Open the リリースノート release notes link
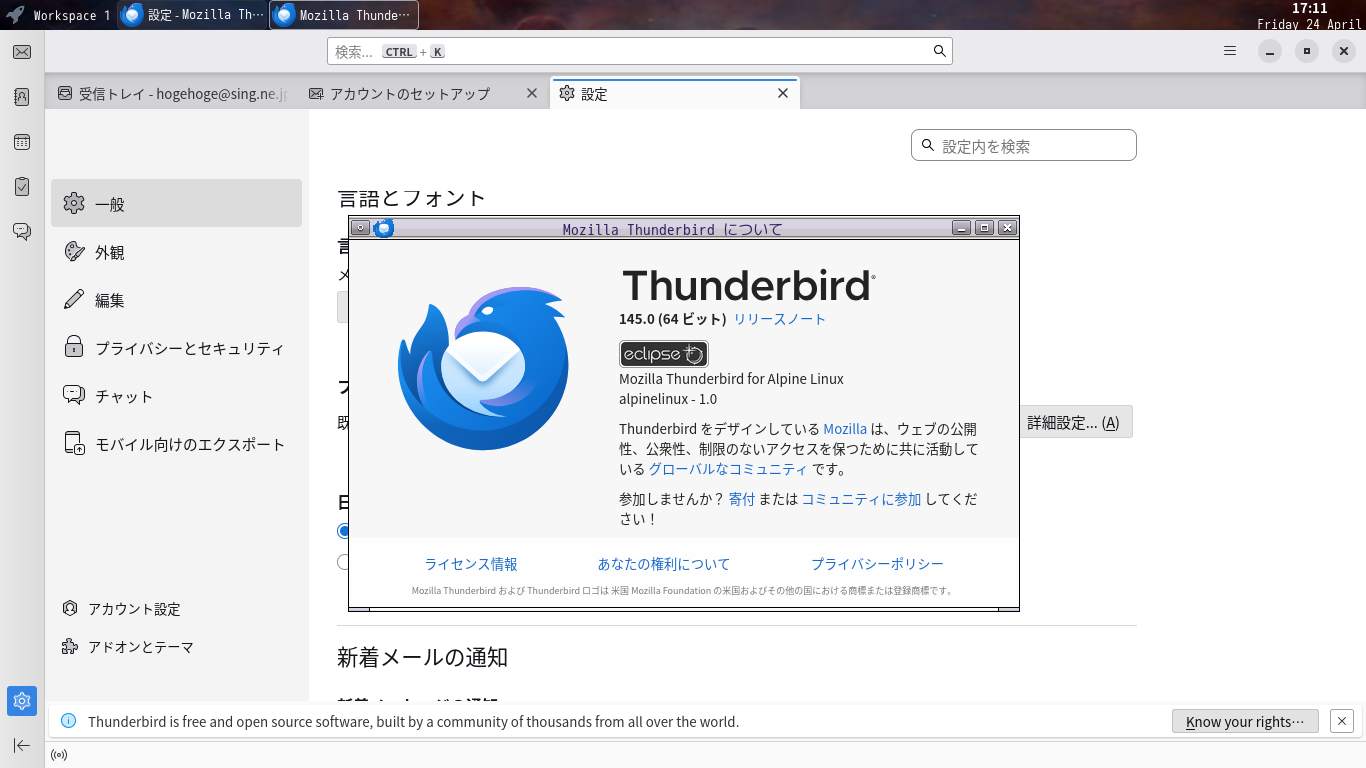The image size is (1366, 768). click(x=780, y=319)
